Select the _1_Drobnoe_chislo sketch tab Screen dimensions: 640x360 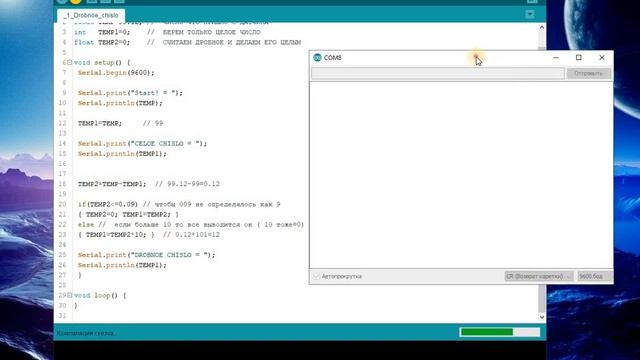[x=91, y=15]
